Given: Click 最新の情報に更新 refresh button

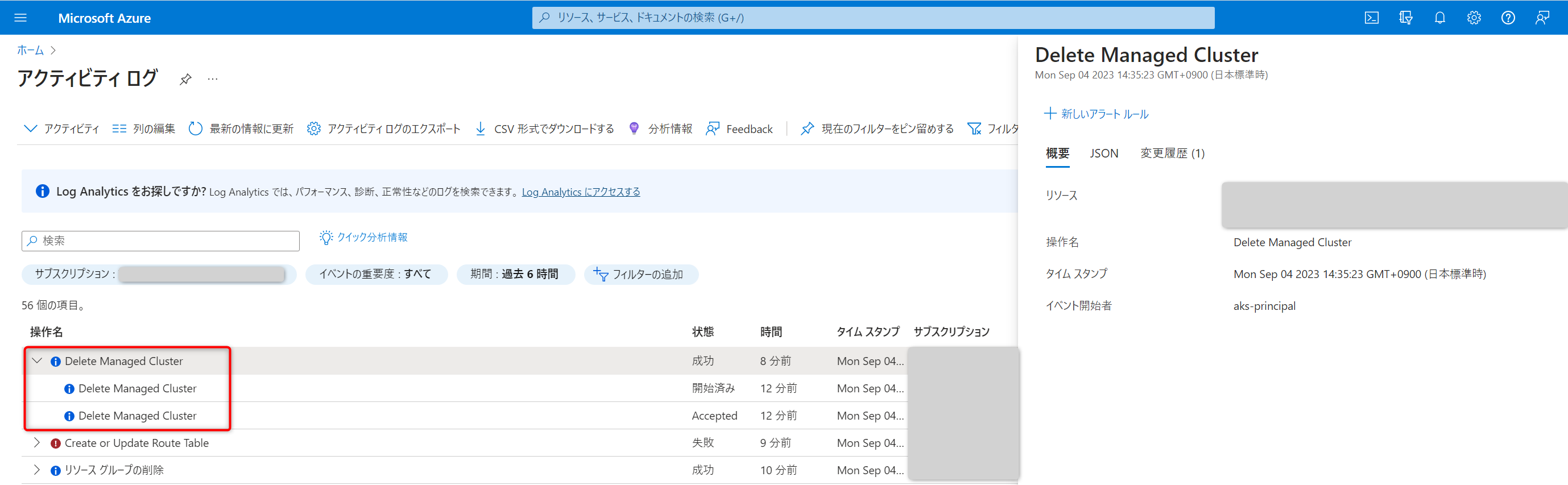Looking at the screenshot, I should click(x=241, y=129).
